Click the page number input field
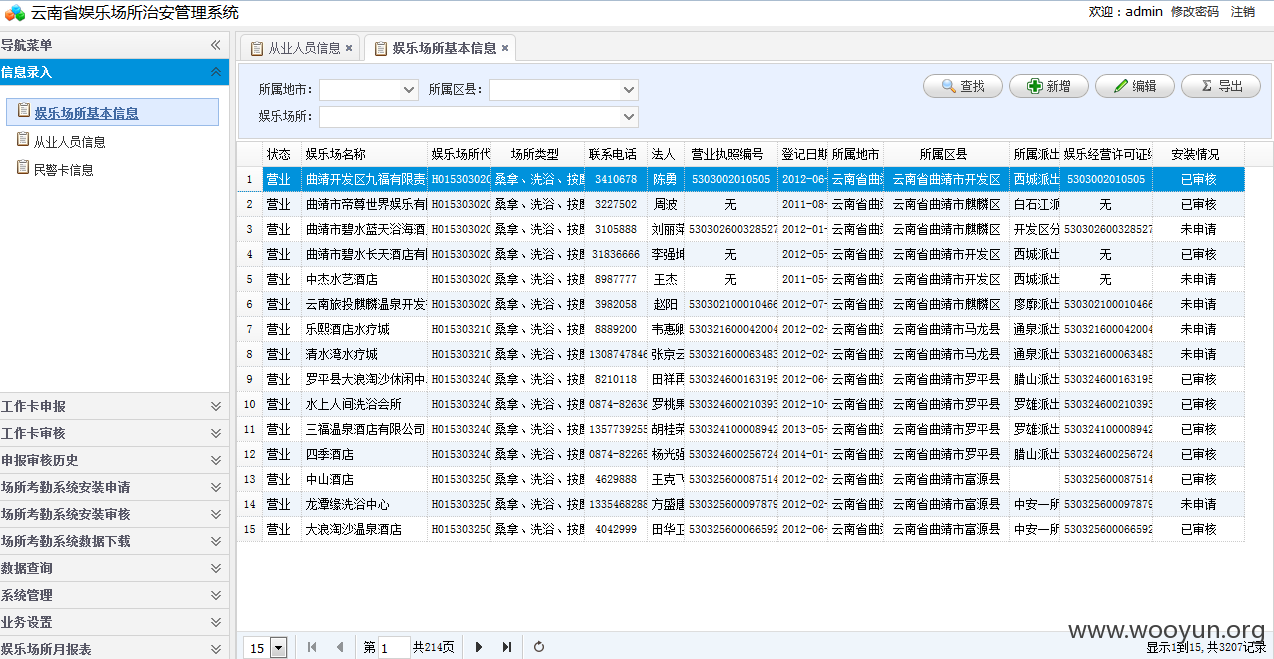Screen dimensions: 1274x659 [x=394, y=648]
